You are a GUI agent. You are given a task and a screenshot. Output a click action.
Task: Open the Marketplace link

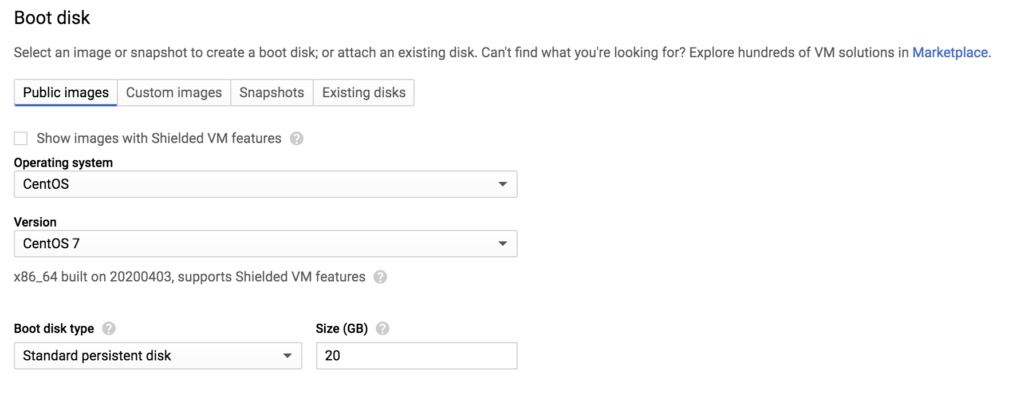coord(950,52)
